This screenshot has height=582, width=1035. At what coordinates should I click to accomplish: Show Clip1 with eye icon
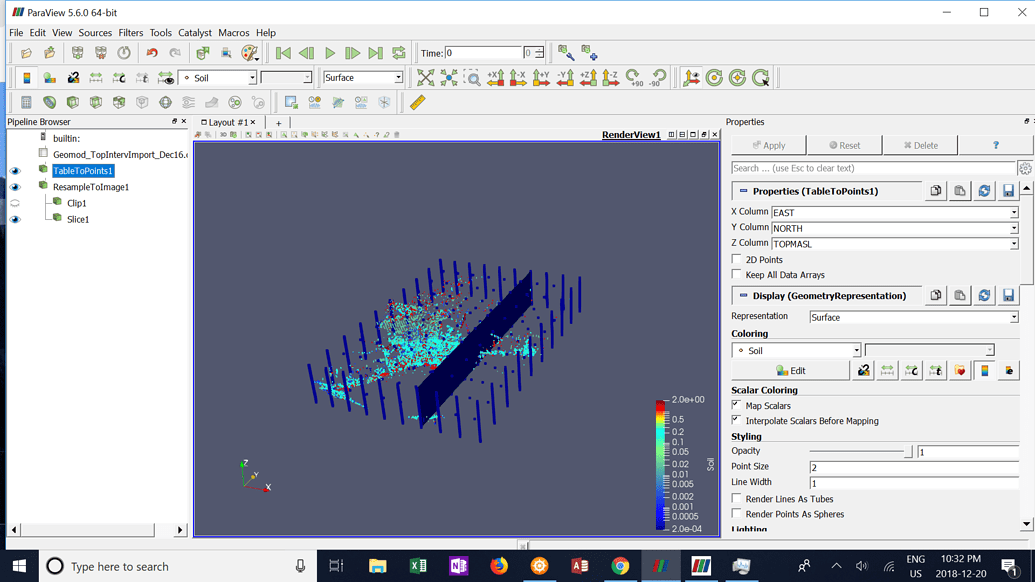click(15, 203)
